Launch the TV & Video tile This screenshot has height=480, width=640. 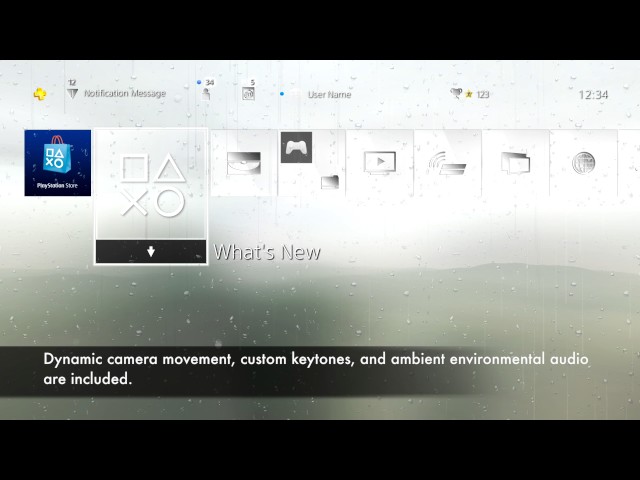pos(380,163)
